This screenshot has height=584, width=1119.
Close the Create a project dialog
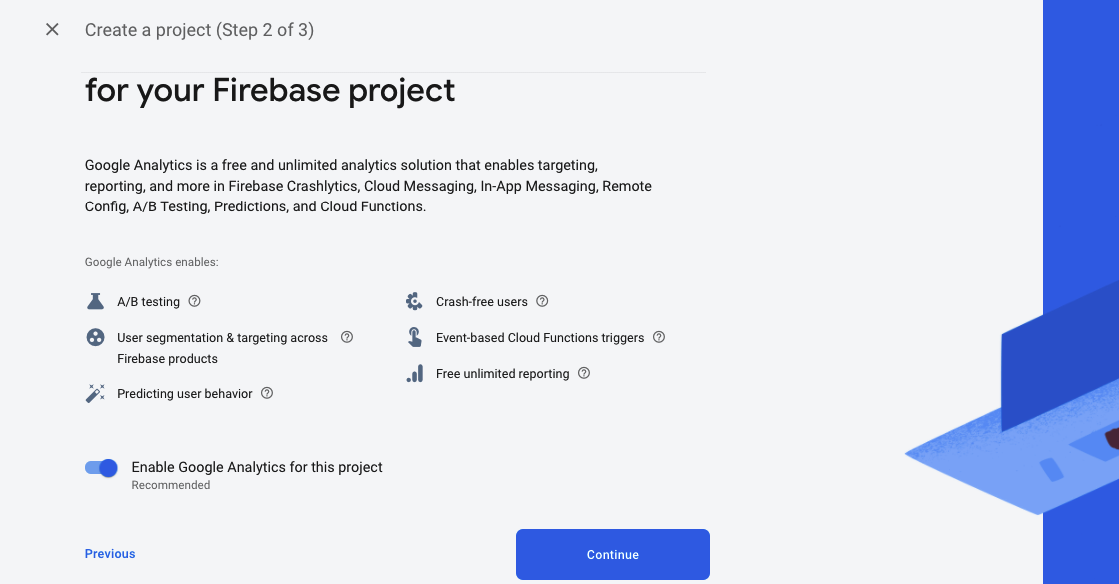[x=52, y=29]
